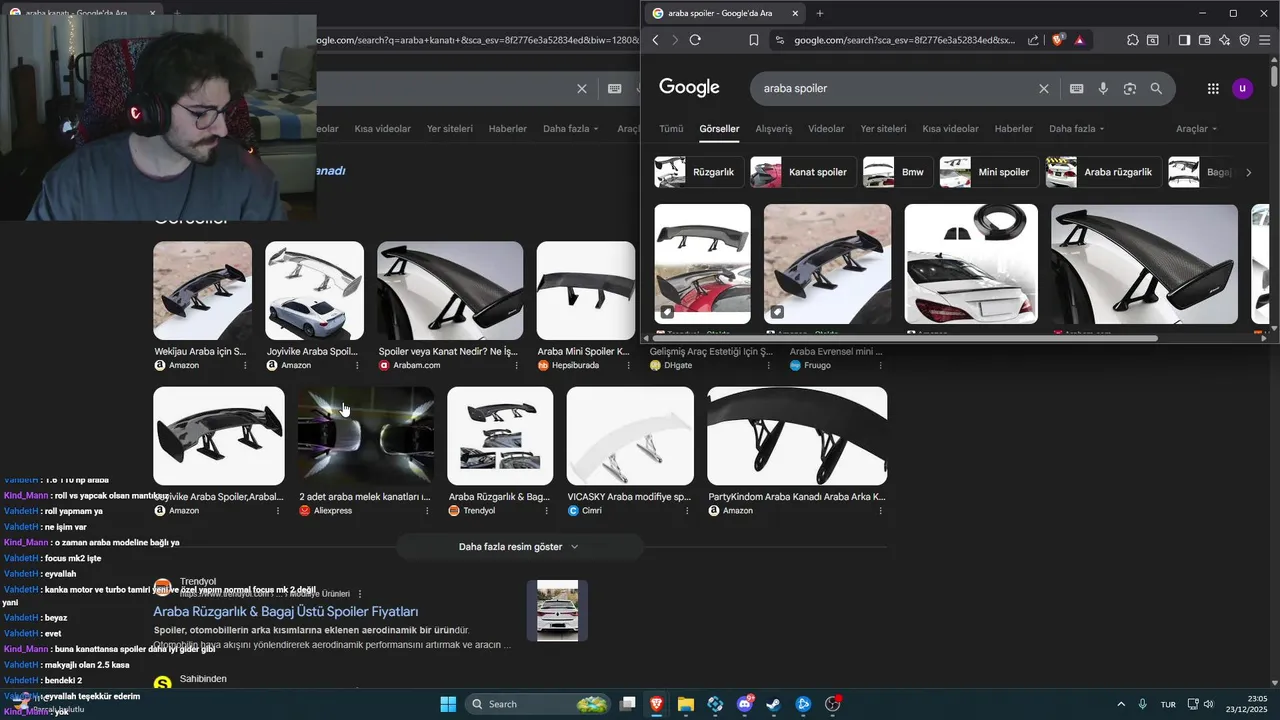This screenshot has width=1280, height=720.
Task: Open options menu for Trendyol result
Action: (360, 594)
